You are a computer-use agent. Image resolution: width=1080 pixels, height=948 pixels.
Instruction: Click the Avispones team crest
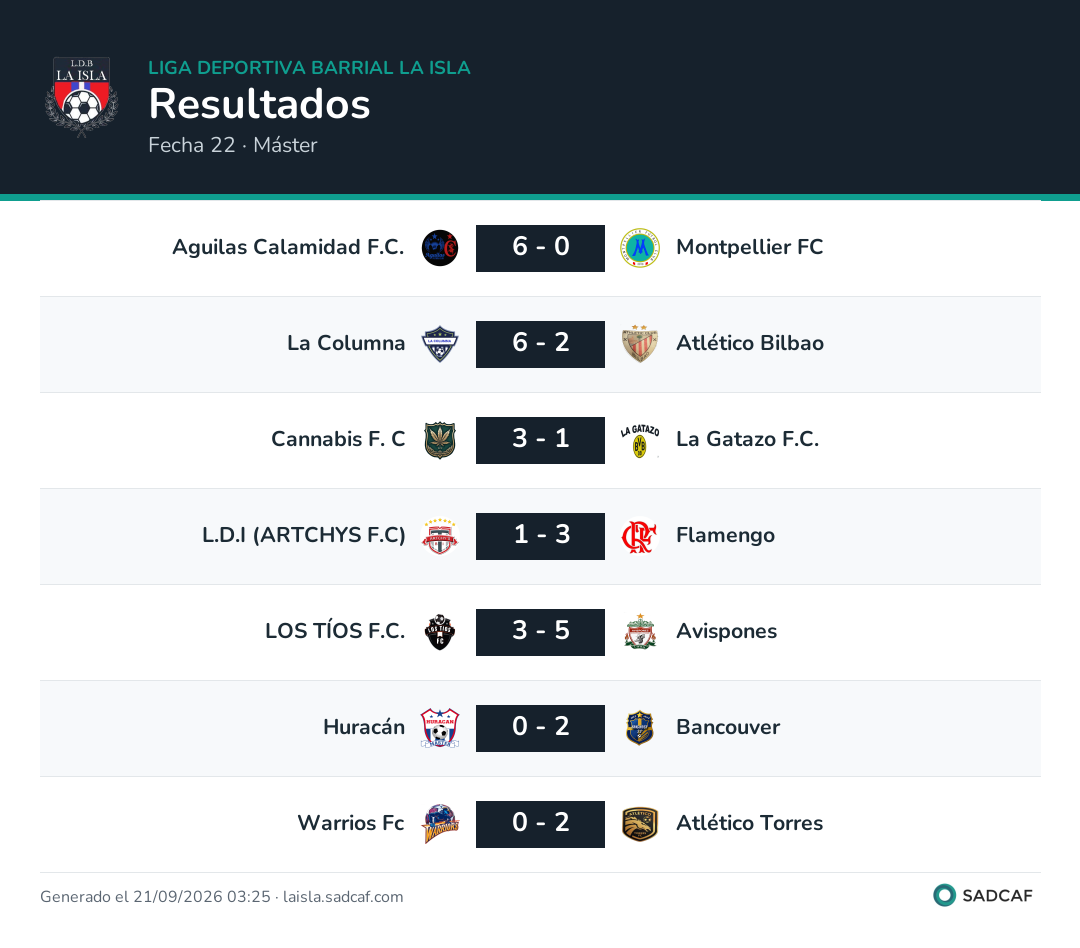640,632
